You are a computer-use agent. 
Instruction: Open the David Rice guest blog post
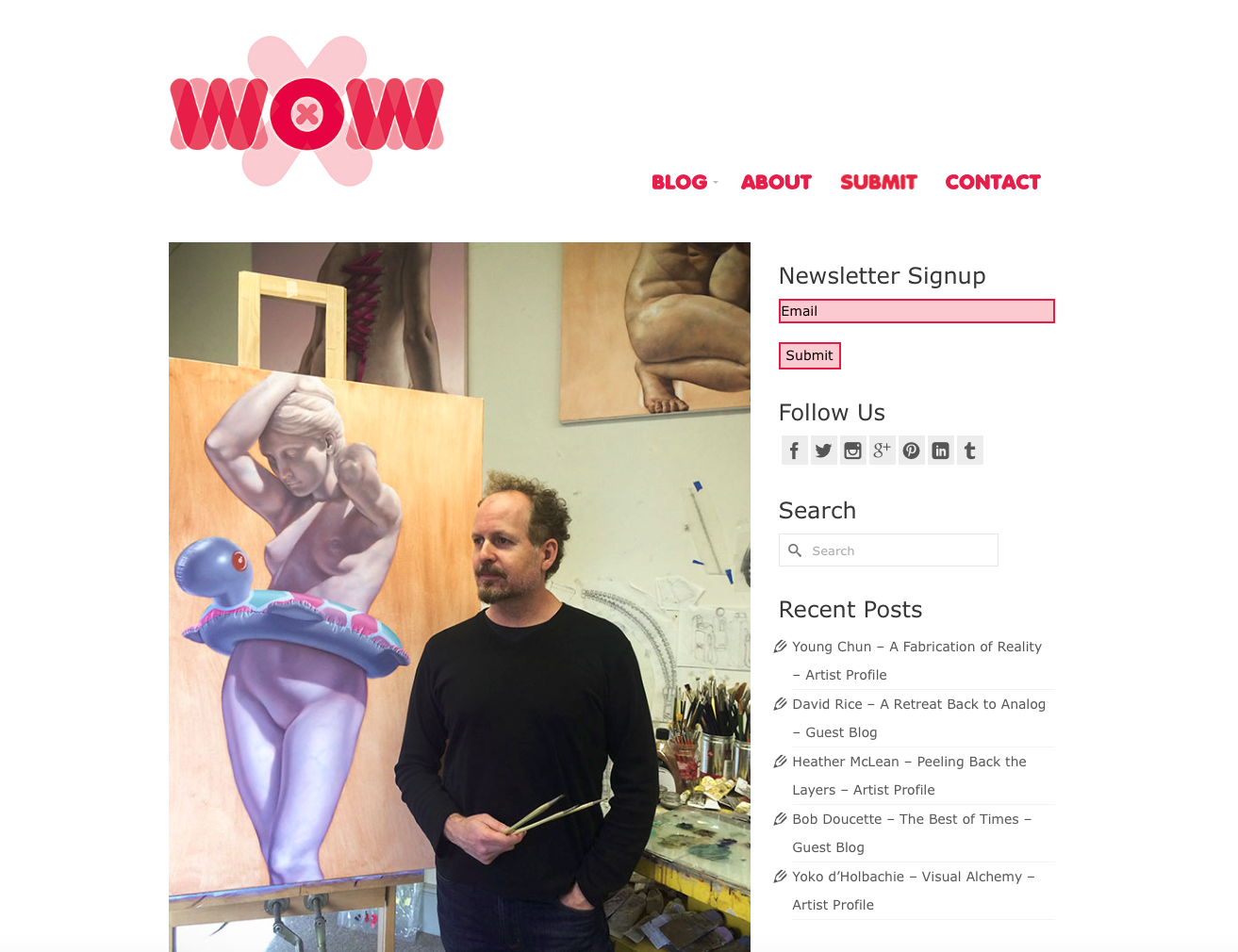point(918,718)
